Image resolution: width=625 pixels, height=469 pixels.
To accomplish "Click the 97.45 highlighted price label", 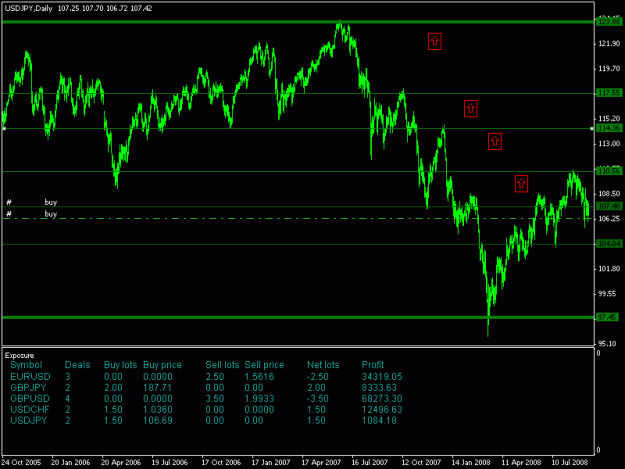I will [x=608, y=317].
